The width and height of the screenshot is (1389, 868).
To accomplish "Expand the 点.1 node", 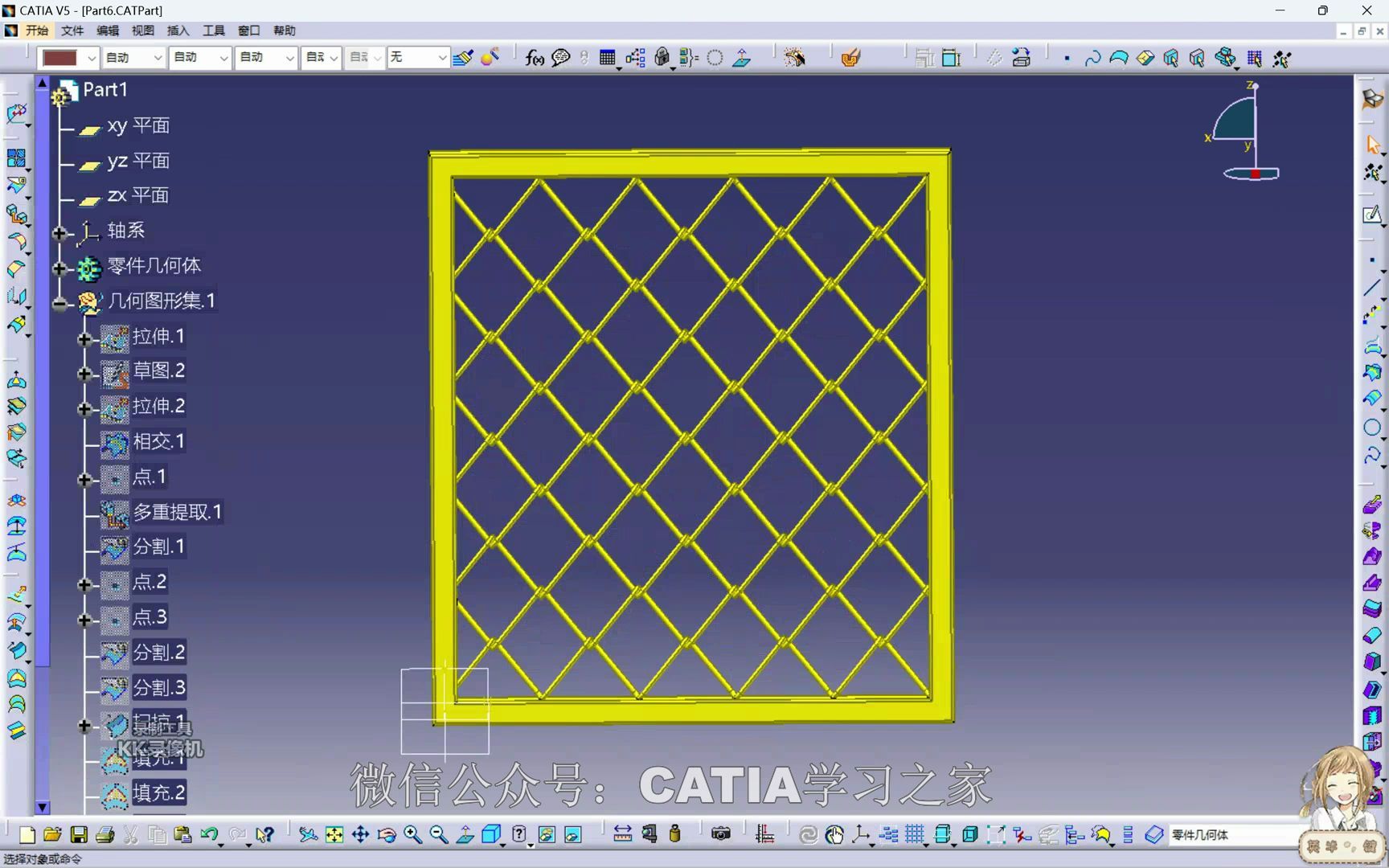I will click(84, 480).
